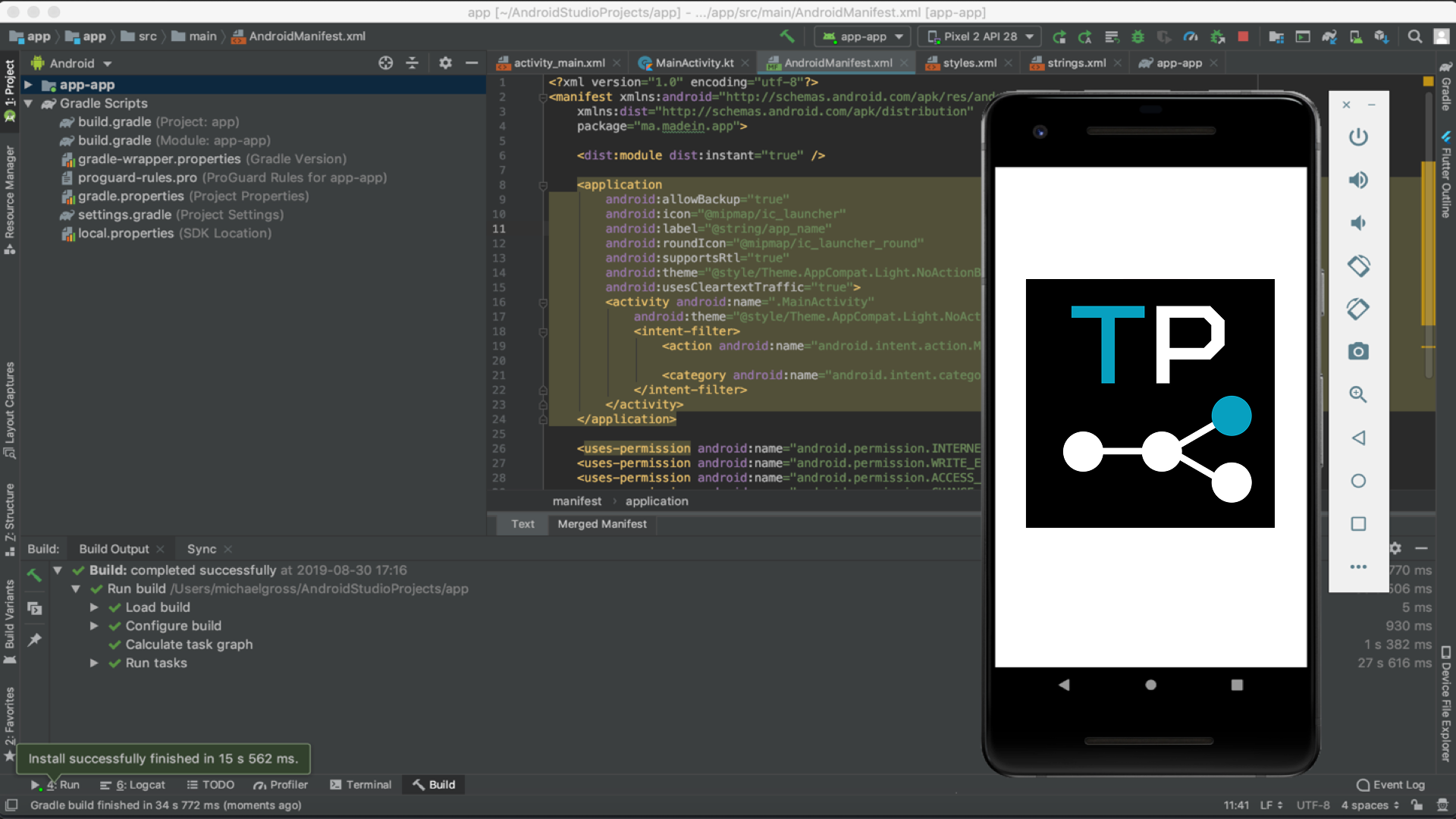The height and width of the screenshot is (819, 1456).
Task: Stop the running app with red square
Action: pyautogui.click(x=1243, y=36)
